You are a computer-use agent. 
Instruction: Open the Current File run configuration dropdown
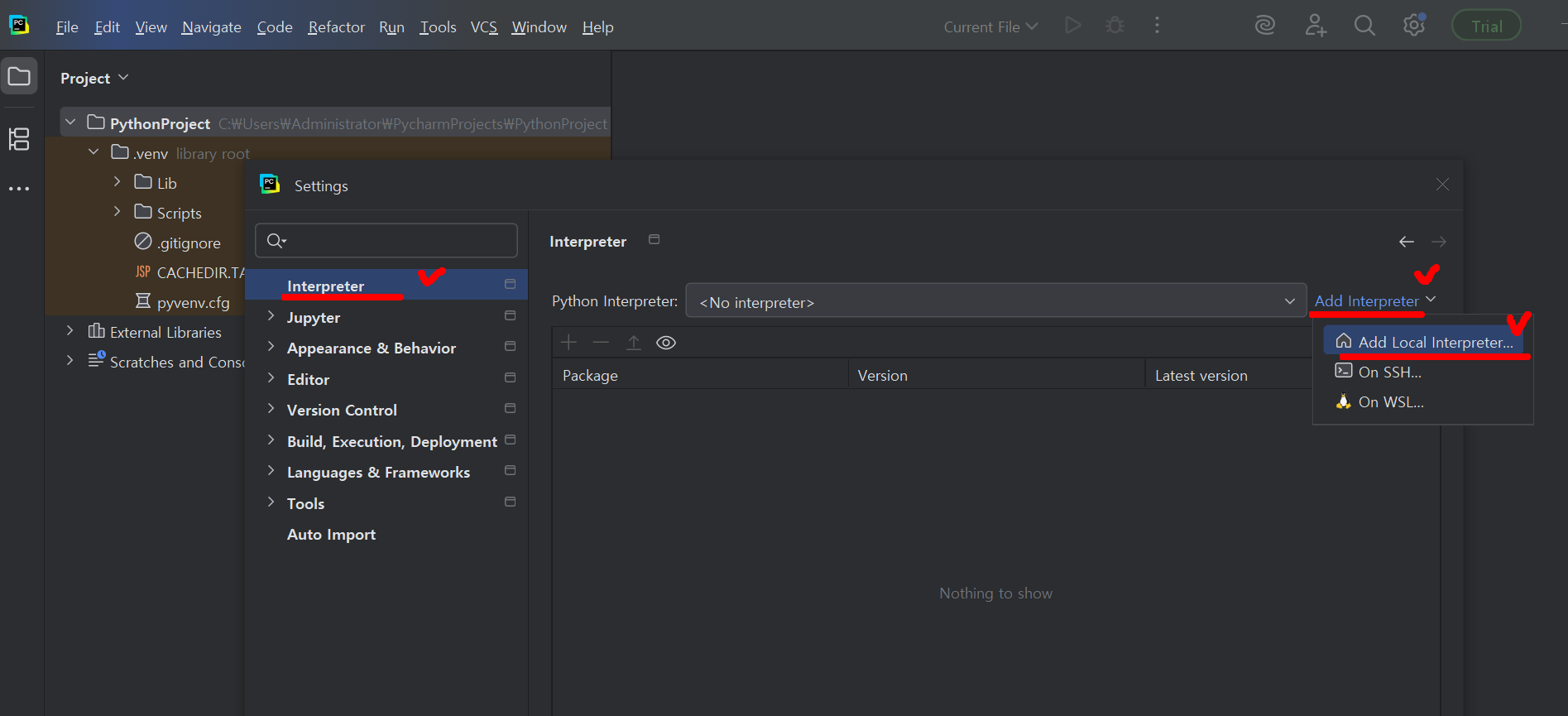pyautogui.click(x=990, y=26)
